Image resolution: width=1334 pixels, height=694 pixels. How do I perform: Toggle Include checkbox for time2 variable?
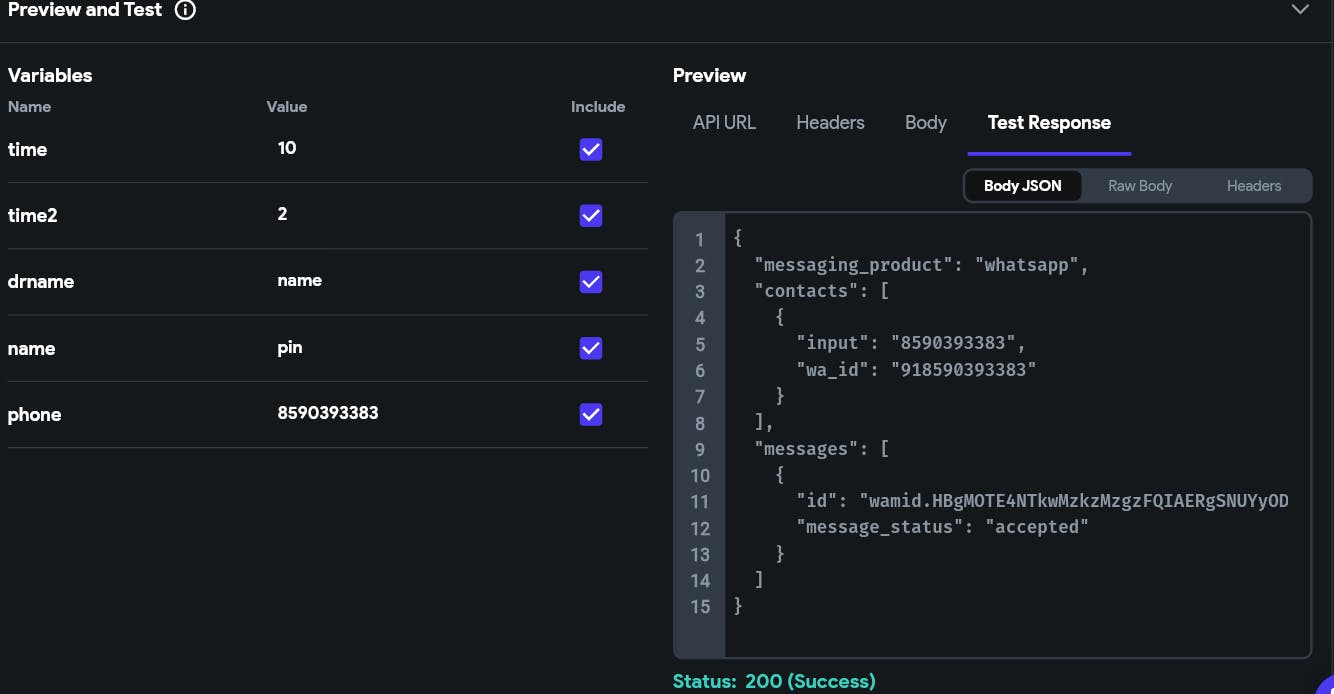pos(591,216)
